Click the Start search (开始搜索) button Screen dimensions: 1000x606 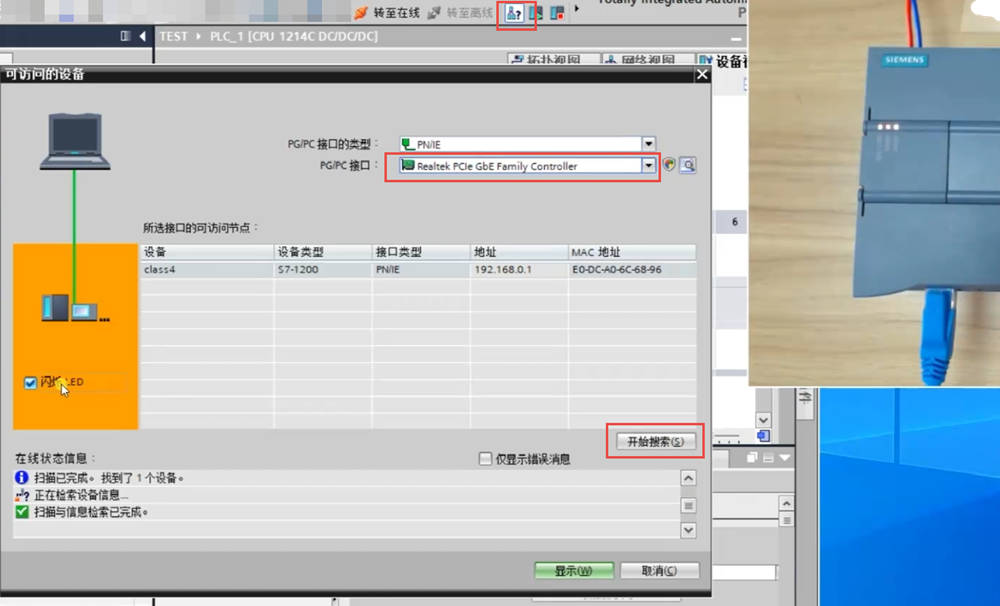pyautogui.click(x=655, y=441)
